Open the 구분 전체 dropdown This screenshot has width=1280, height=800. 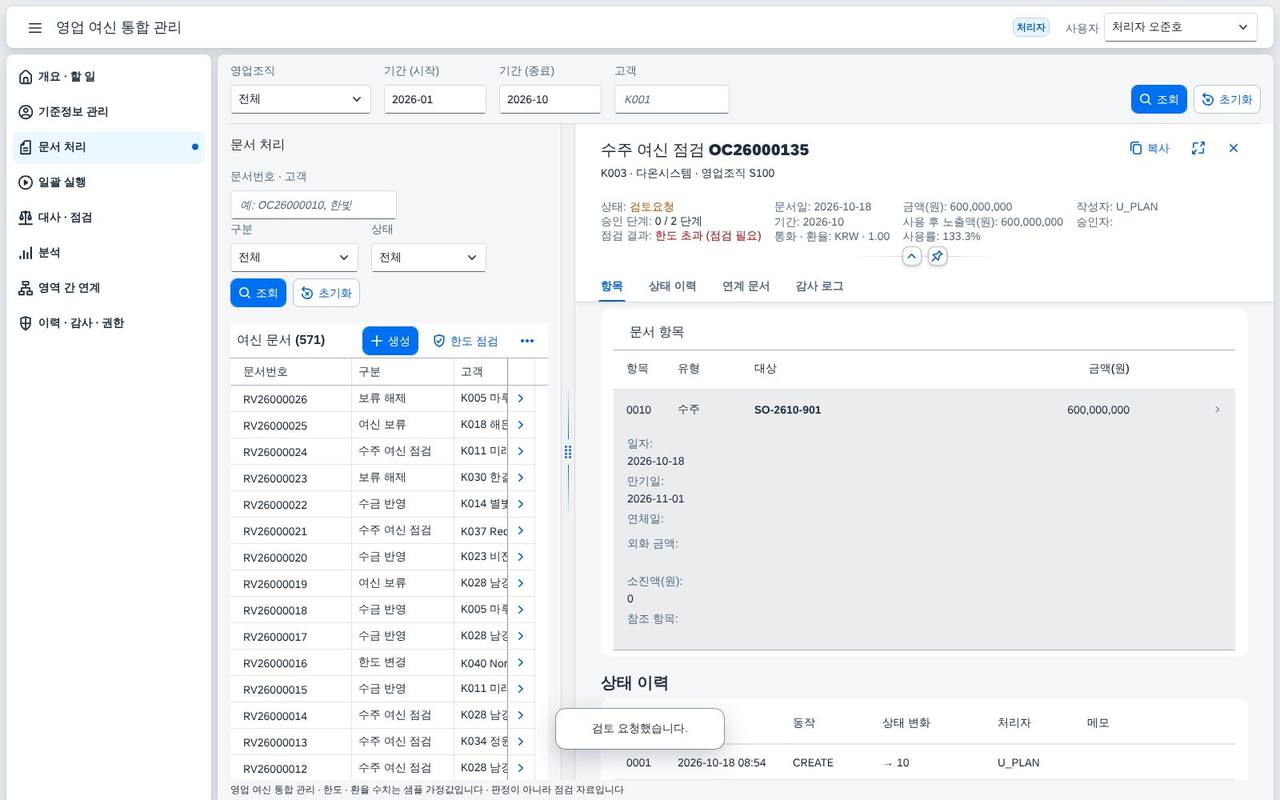[294, 257]
